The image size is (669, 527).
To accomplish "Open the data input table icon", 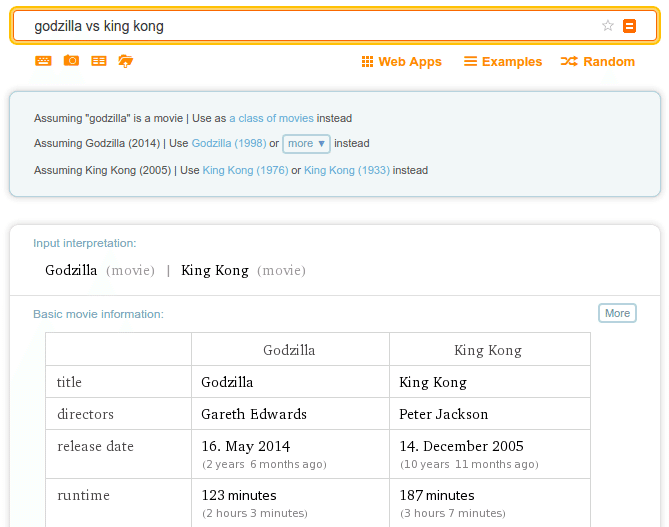I will click(99, 61).
